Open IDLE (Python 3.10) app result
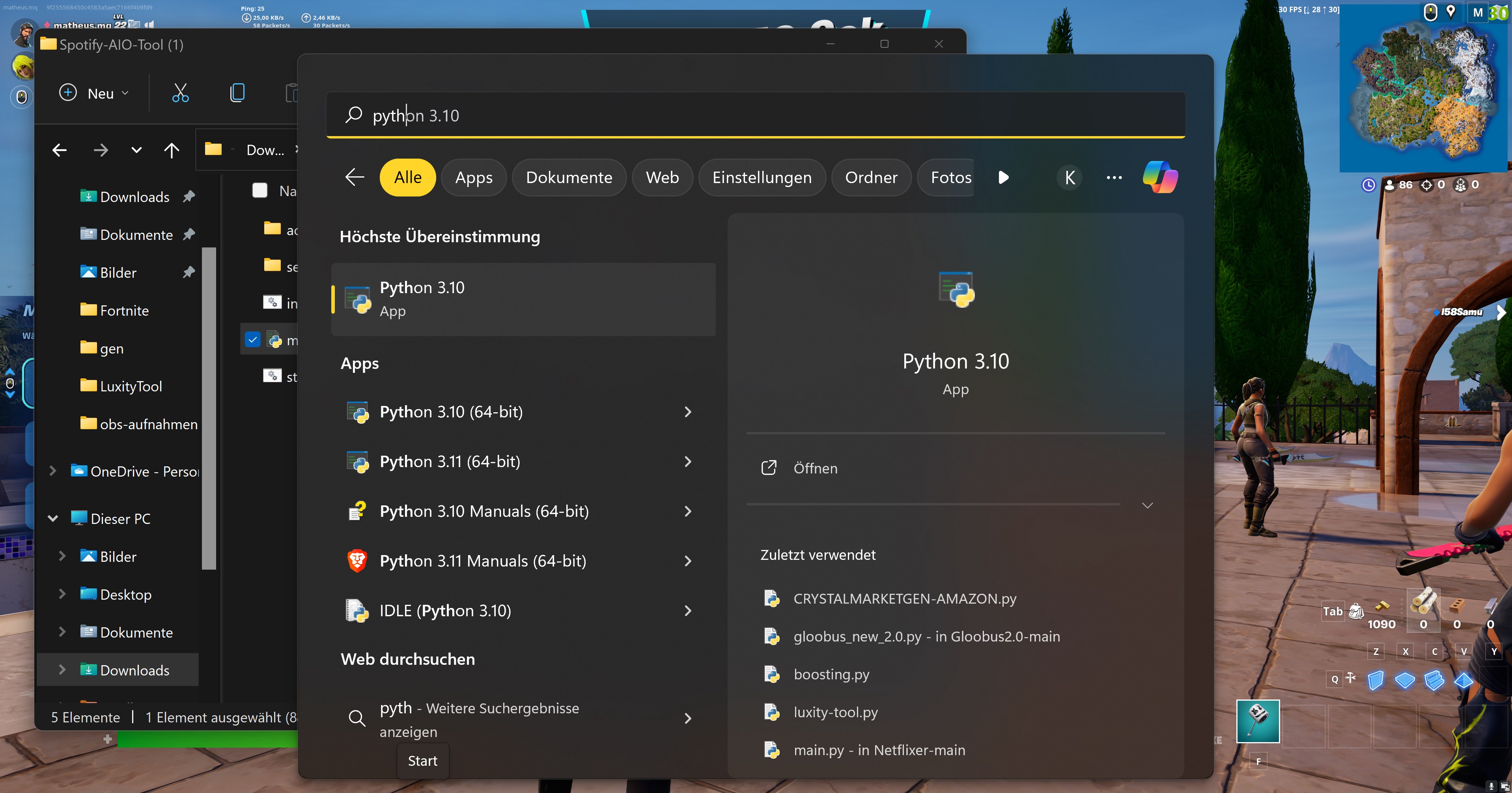The width and height of the screenshot is (1512, 793). click(x=445, y=610)
